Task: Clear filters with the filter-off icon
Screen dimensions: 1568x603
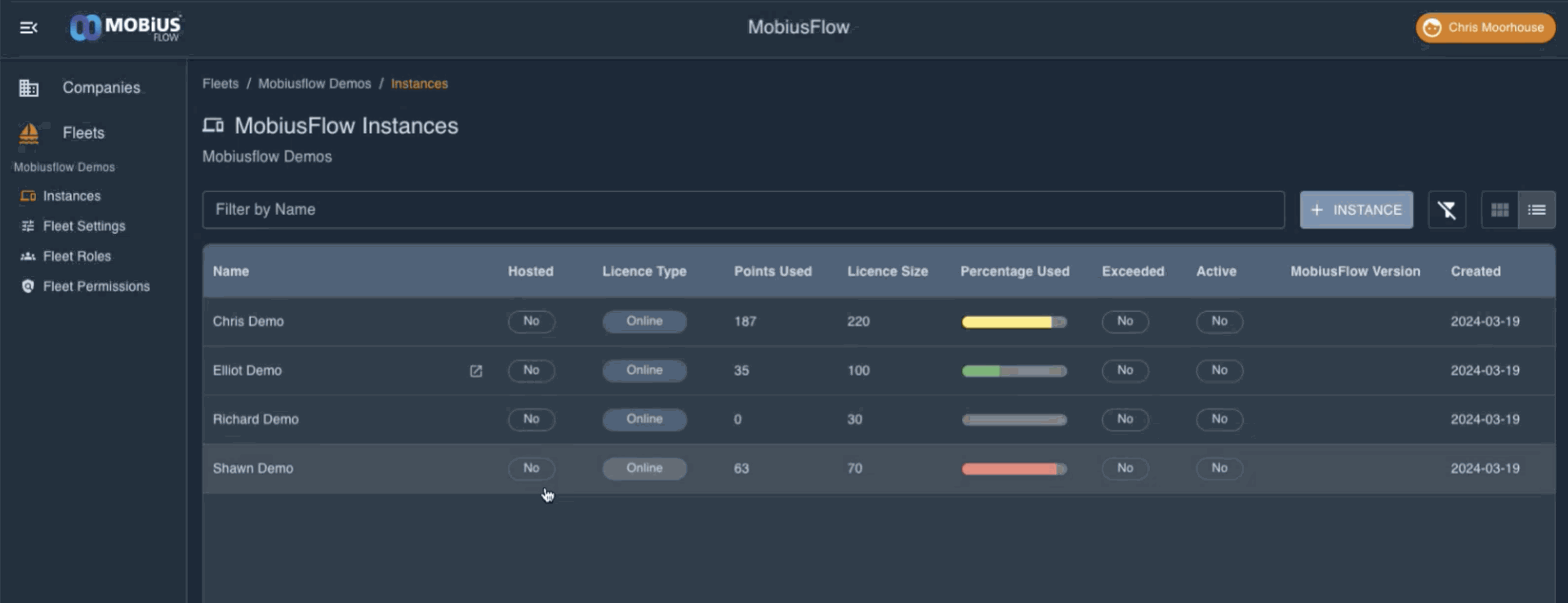Action: pos(1446,210)
